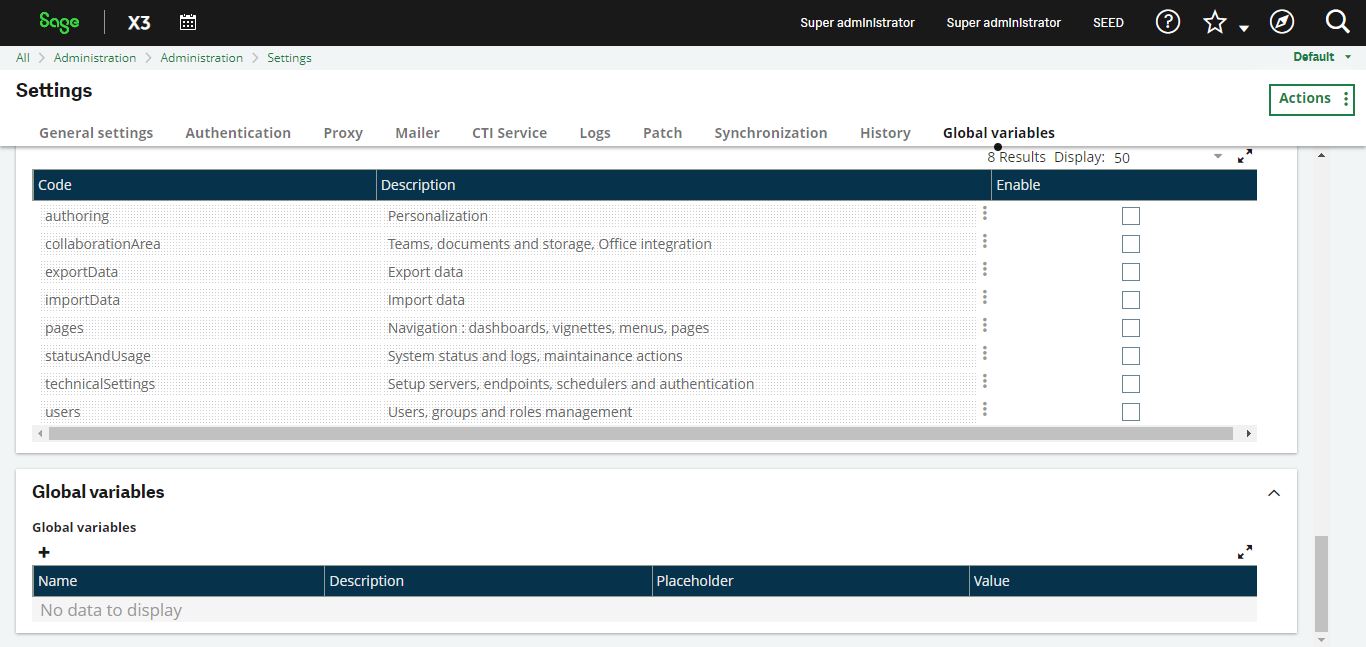Click the compass navigation icon
This screenshot has height=647, width=1366.
[1282, 21]
